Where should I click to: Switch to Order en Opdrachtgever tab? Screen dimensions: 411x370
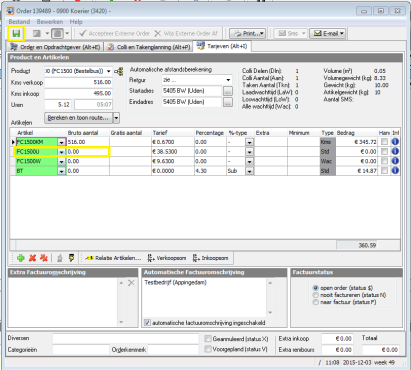(55, 47)
